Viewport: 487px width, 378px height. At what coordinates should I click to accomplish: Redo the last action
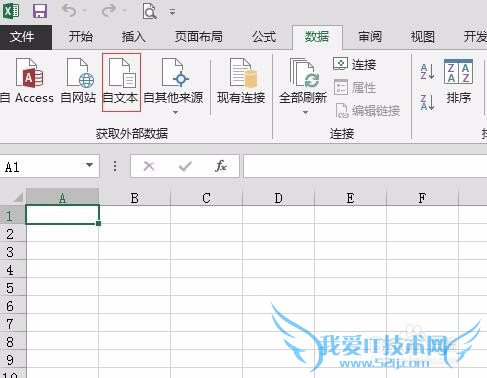click(x=109, y=11)
